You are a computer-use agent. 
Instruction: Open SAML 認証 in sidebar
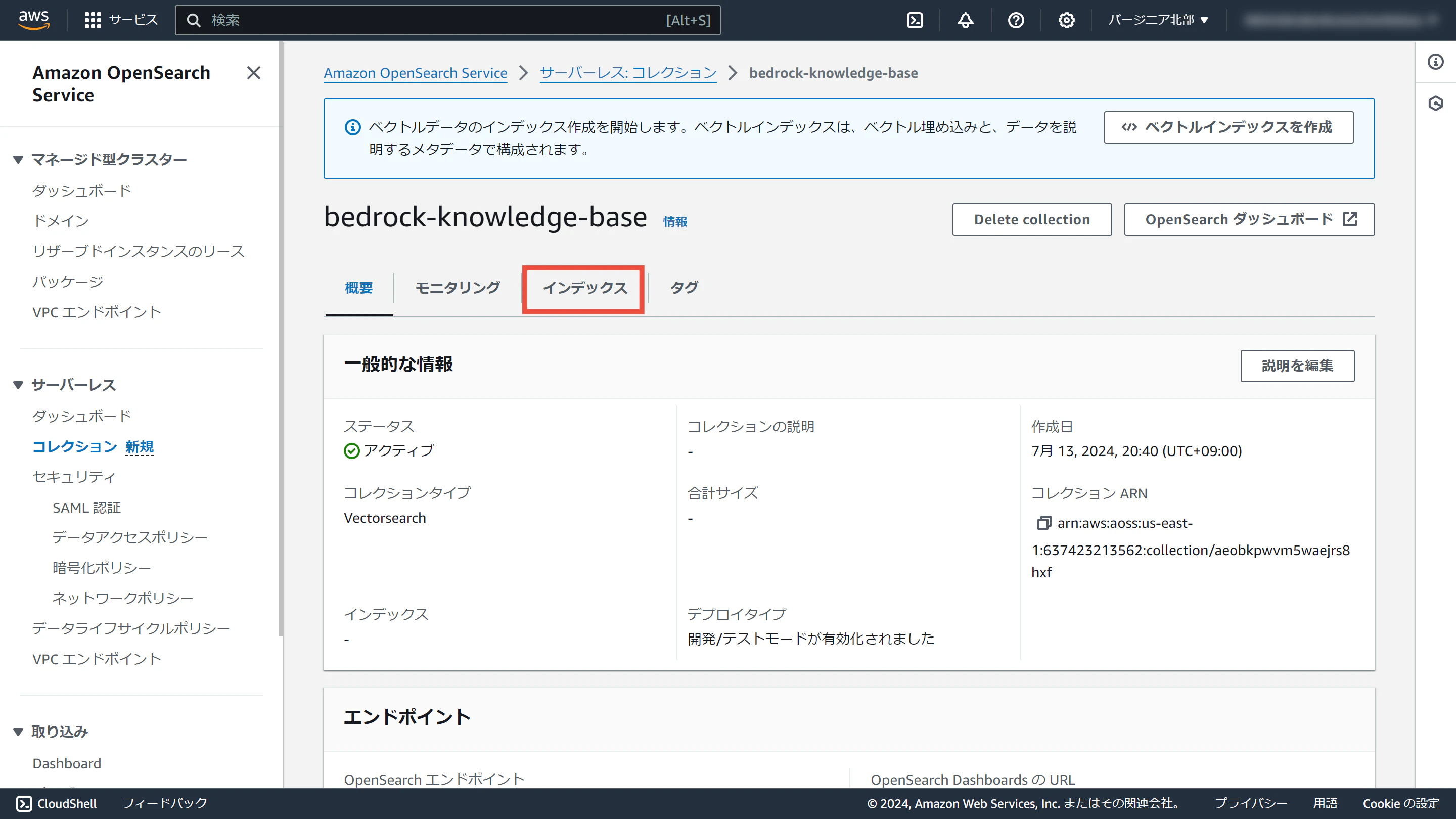click(86, 508)
